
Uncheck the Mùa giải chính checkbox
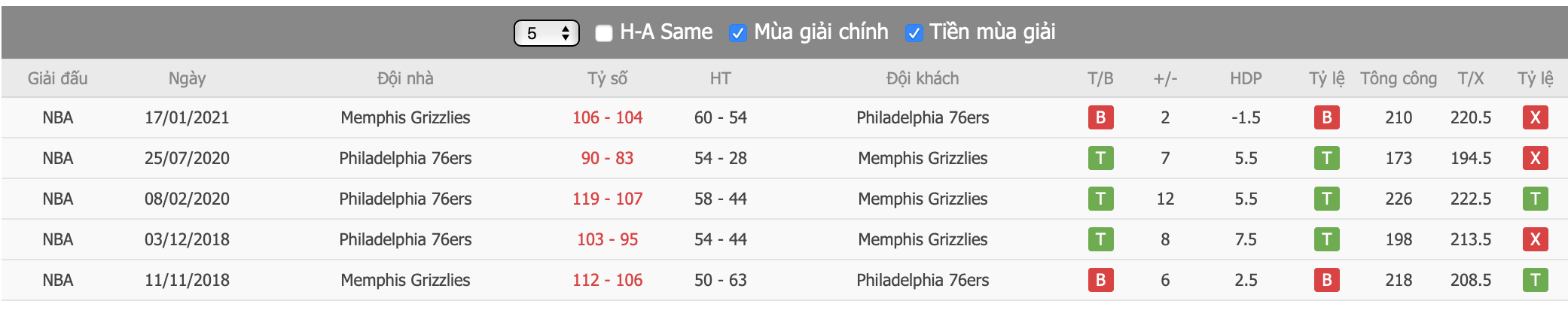pyautogui.click(x=738, y=33)
